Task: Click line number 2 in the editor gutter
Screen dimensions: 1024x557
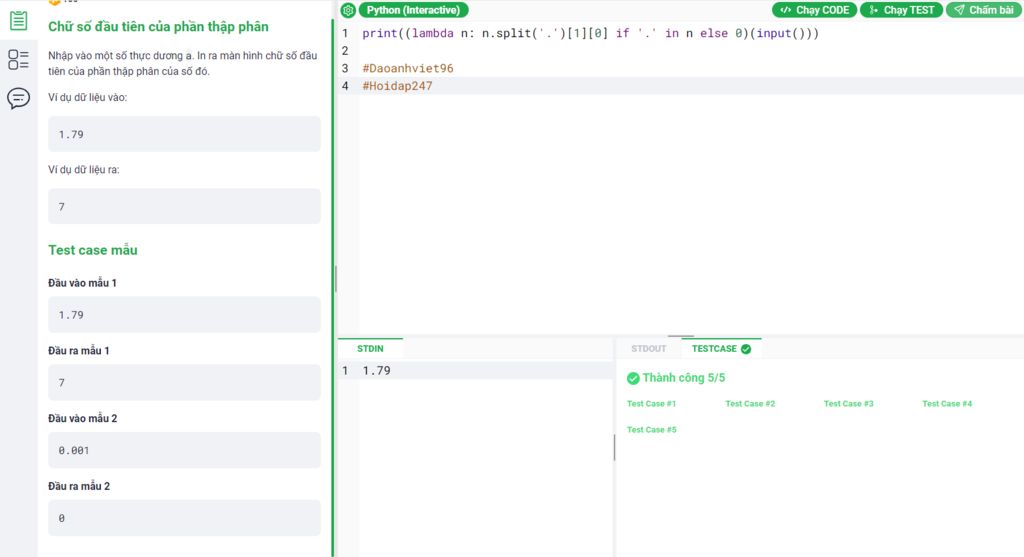Action: [x=345, y=51]
